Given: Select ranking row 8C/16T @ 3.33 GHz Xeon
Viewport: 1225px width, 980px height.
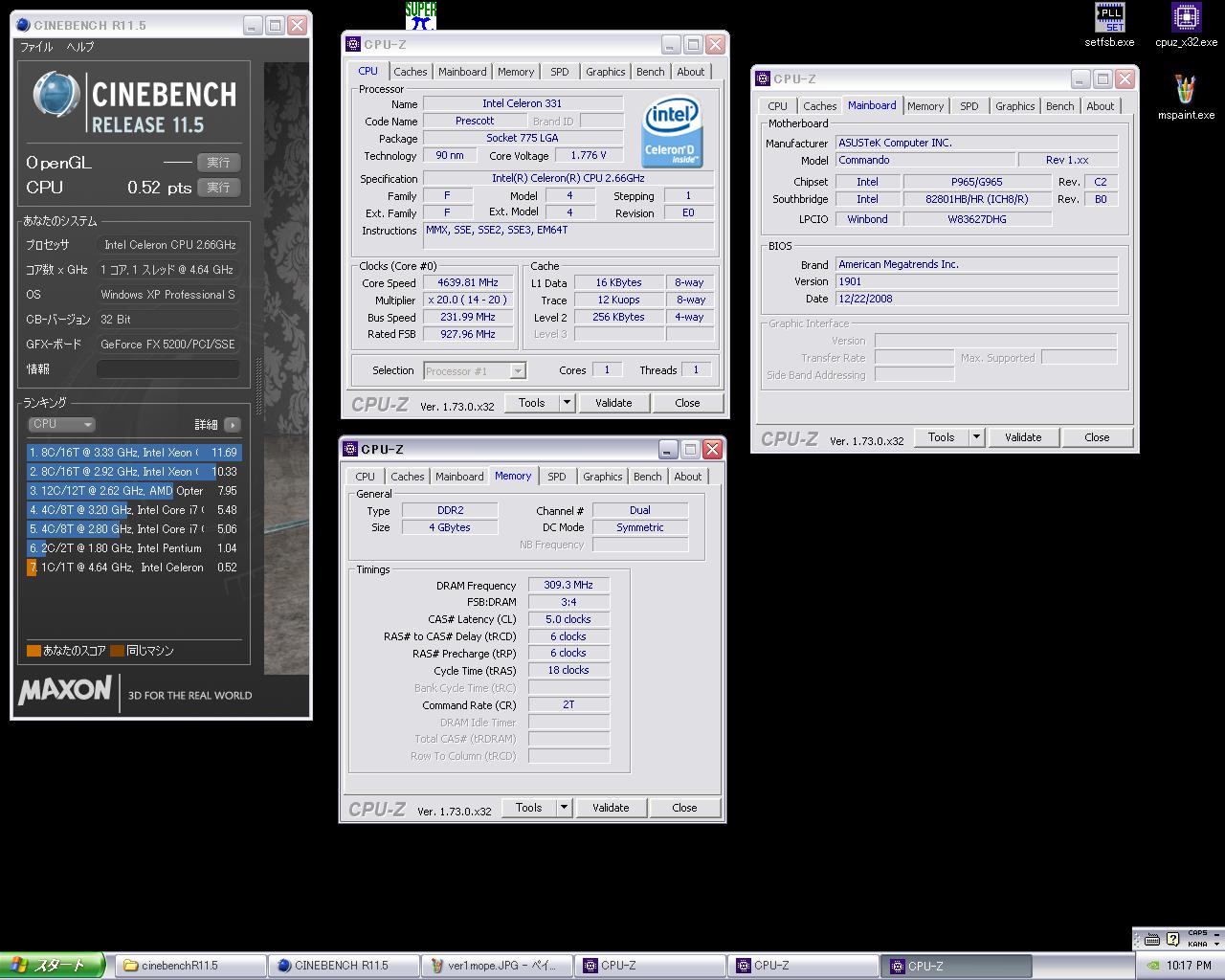Looking at the screenshot, I should click(x=134, y=453).
